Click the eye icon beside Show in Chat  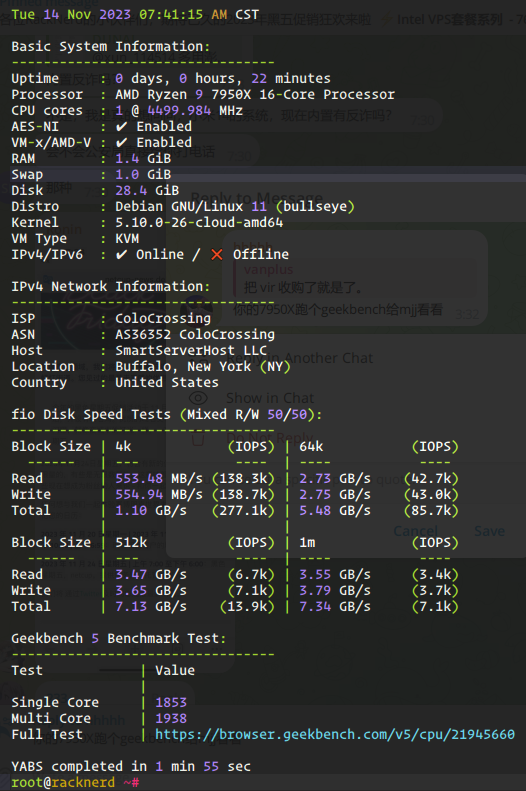pos(198,398)
